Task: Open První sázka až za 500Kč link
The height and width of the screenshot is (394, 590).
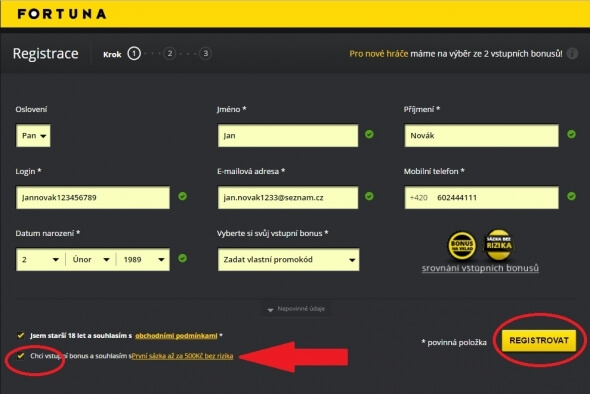Action: (182, 356)
